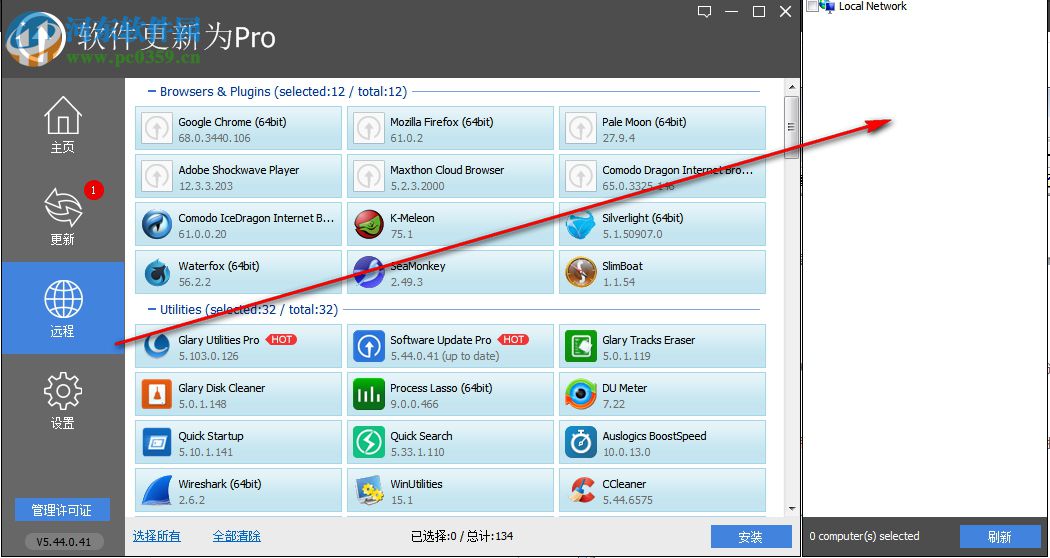Viewport: 1050px width, 558px height.
Task: Collapse the Utilities group
Action: click(152, 309)
